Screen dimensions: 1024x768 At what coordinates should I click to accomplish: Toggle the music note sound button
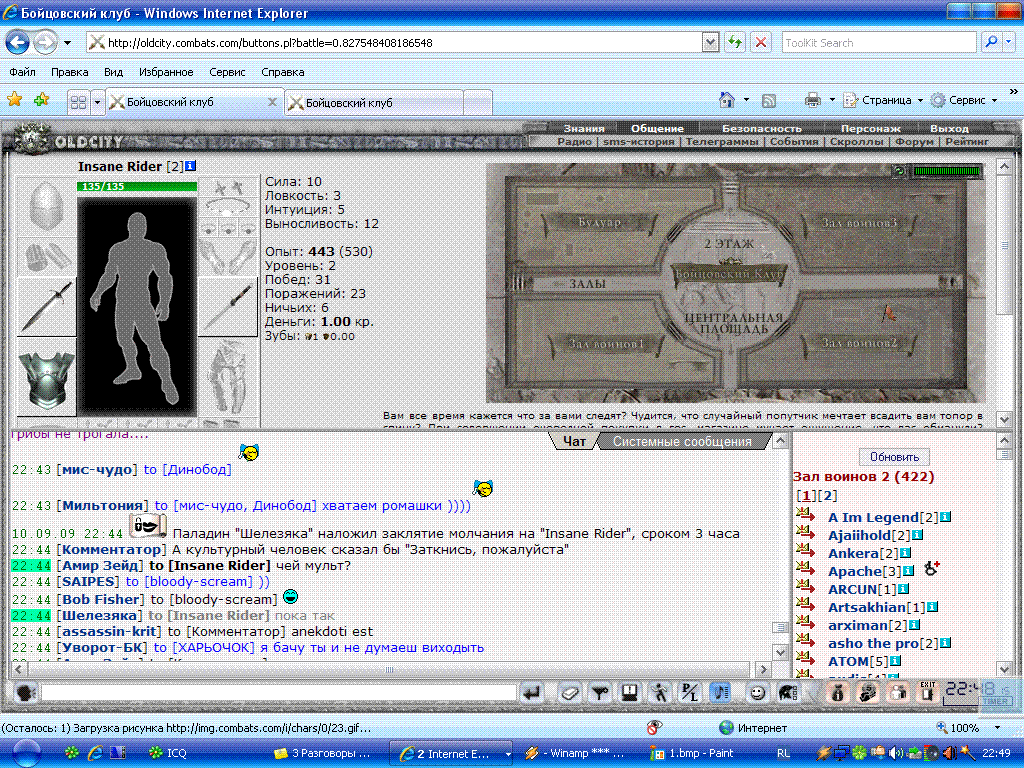click(720, 692)
